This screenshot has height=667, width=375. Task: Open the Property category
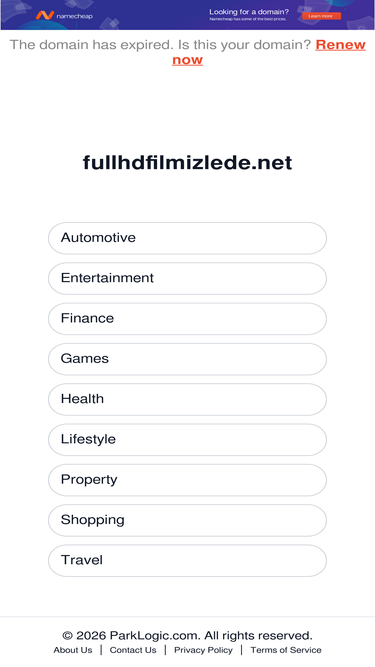tap(188, 480)
